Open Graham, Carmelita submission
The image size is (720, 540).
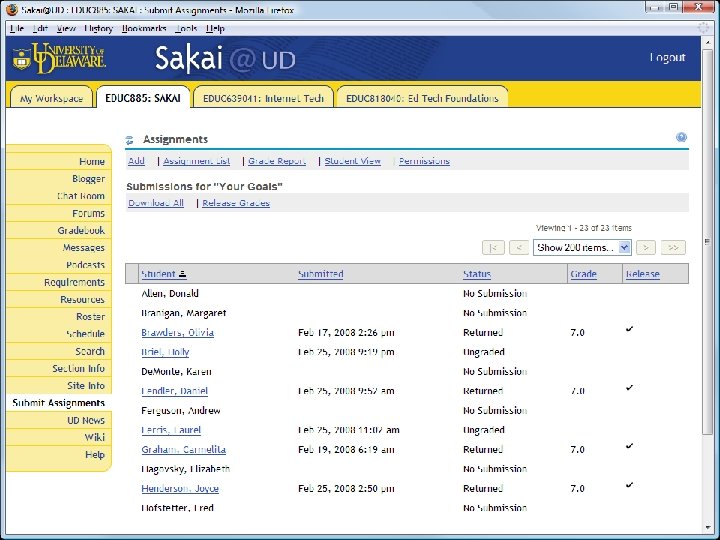coord(184,450)
